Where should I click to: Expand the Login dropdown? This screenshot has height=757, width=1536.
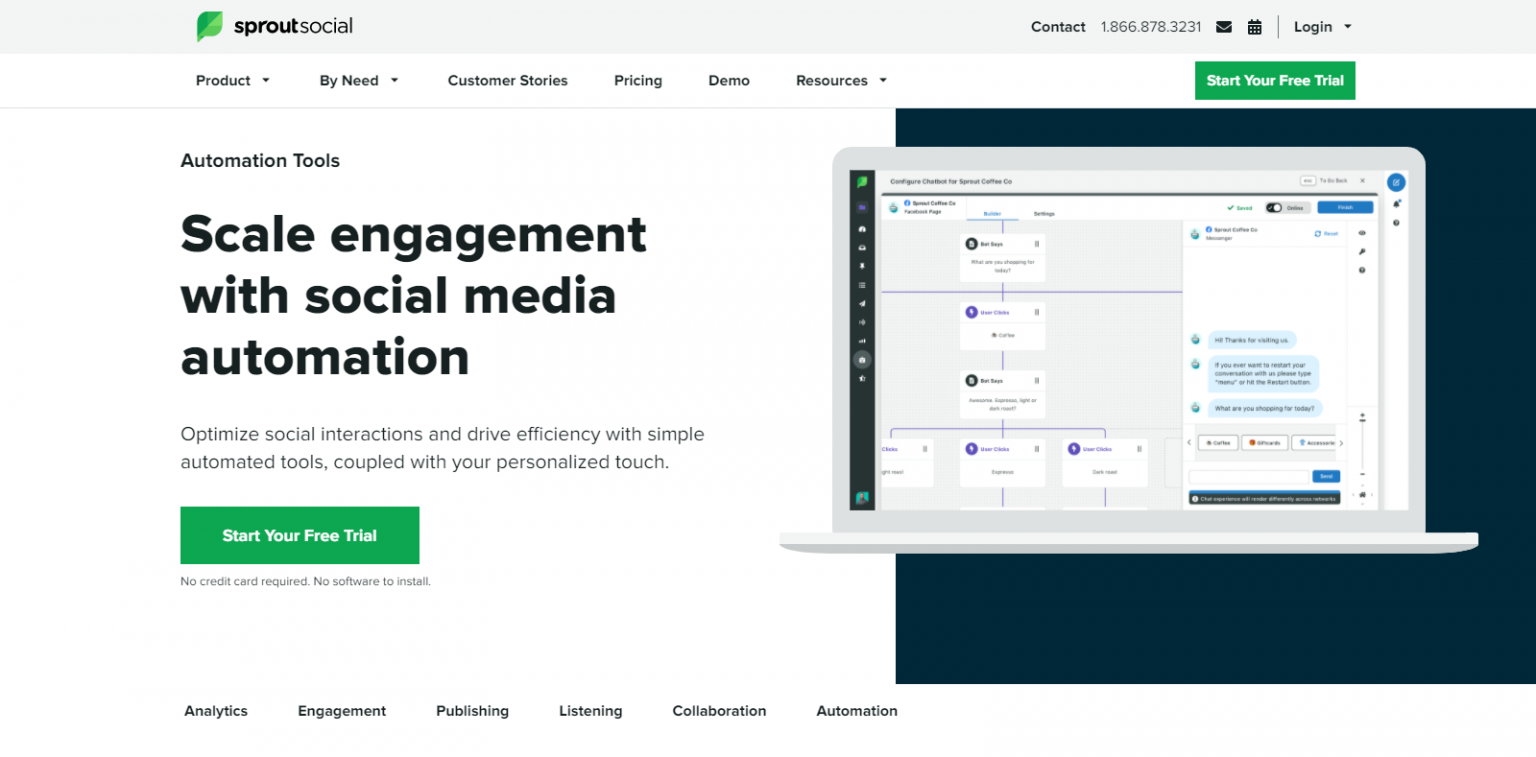pos(1321,27)
